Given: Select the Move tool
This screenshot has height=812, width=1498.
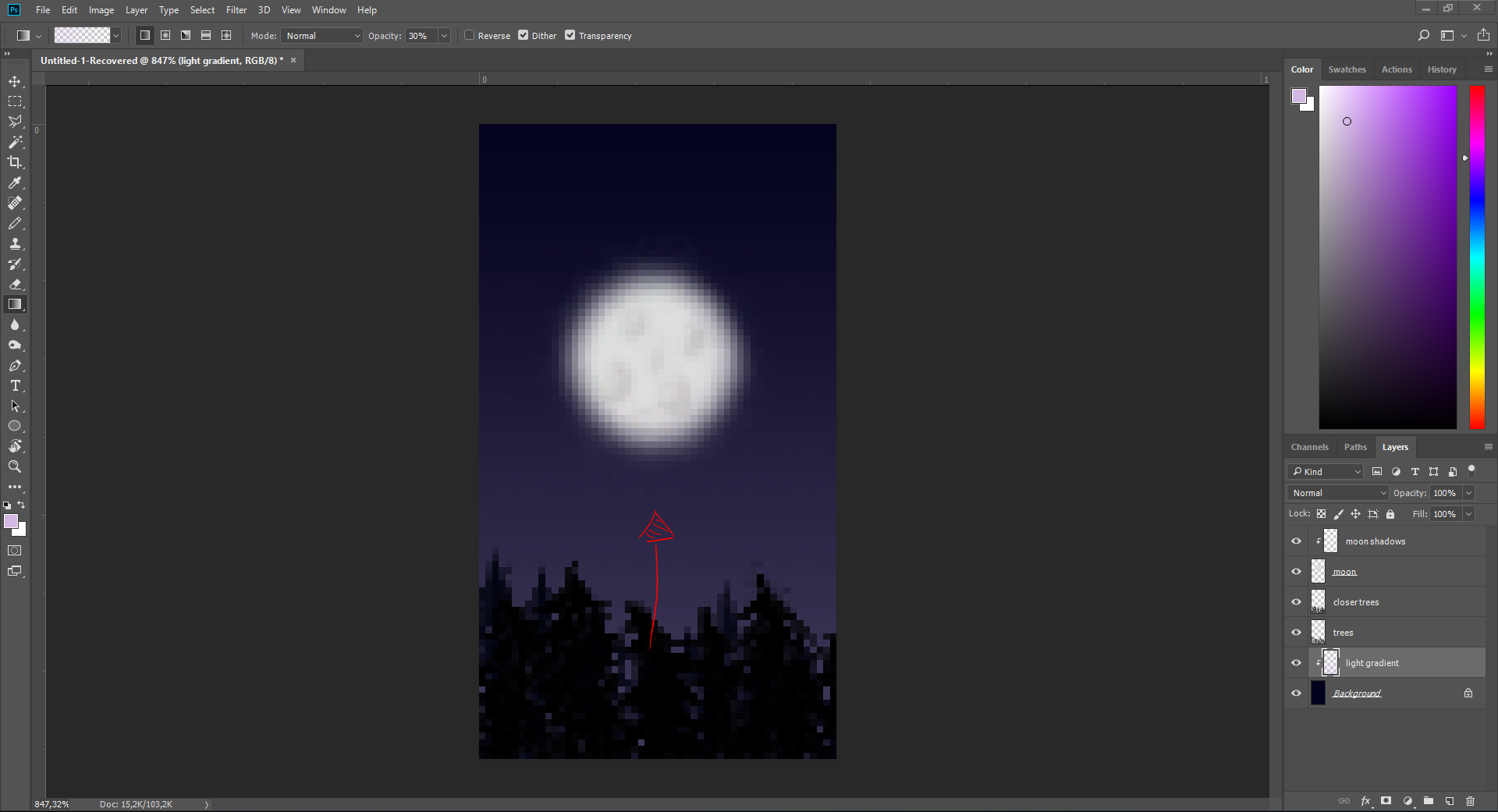Looking at the screenshot, I should point(15,81).
